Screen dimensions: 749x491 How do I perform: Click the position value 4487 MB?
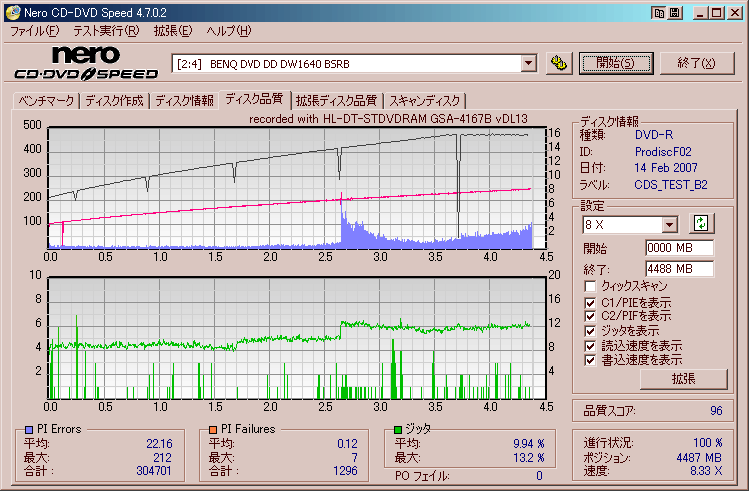click(x=699, y=458)
